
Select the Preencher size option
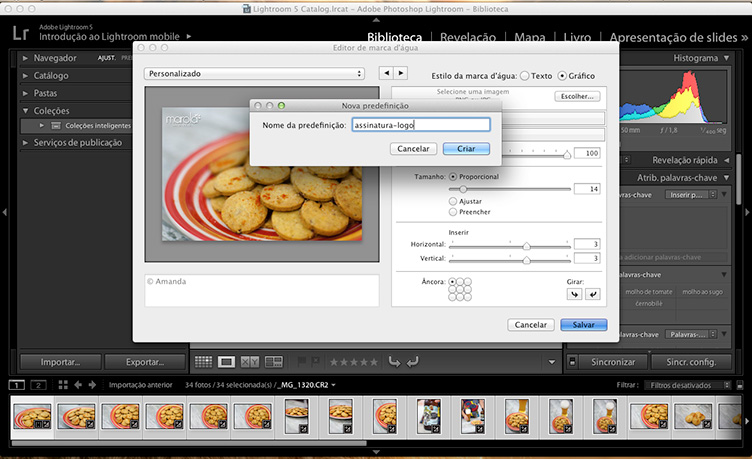pyautogui.click(x=453, y=211)
